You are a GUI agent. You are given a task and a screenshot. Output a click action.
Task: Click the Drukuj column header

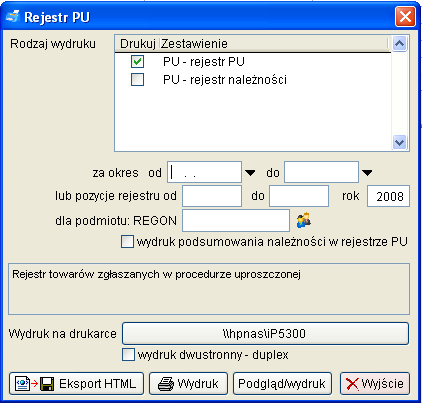coord(138,44)
